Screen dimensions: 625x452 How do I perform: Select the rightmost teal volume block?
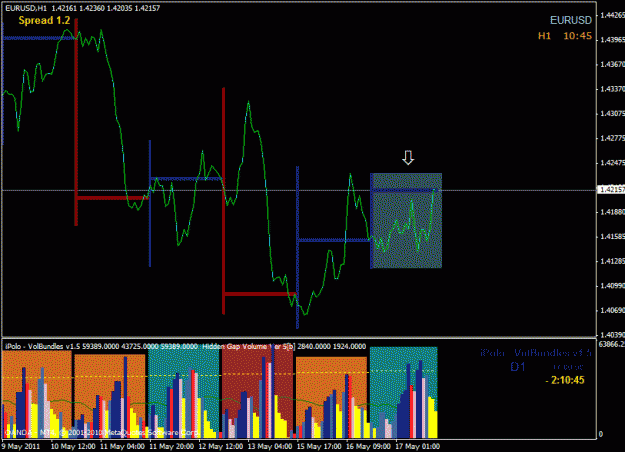pyautogui.click(x=404, y=392)
